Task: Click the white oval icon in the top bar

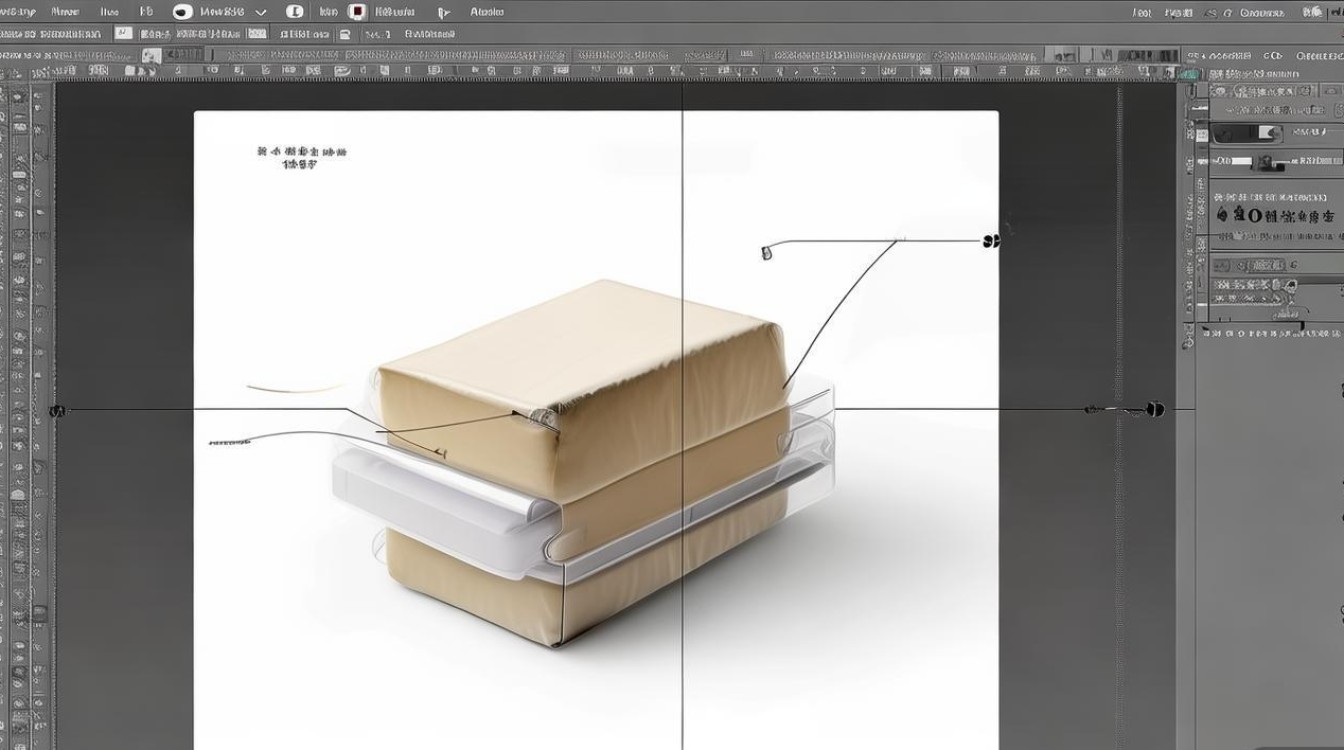Action: click(182, 12)
